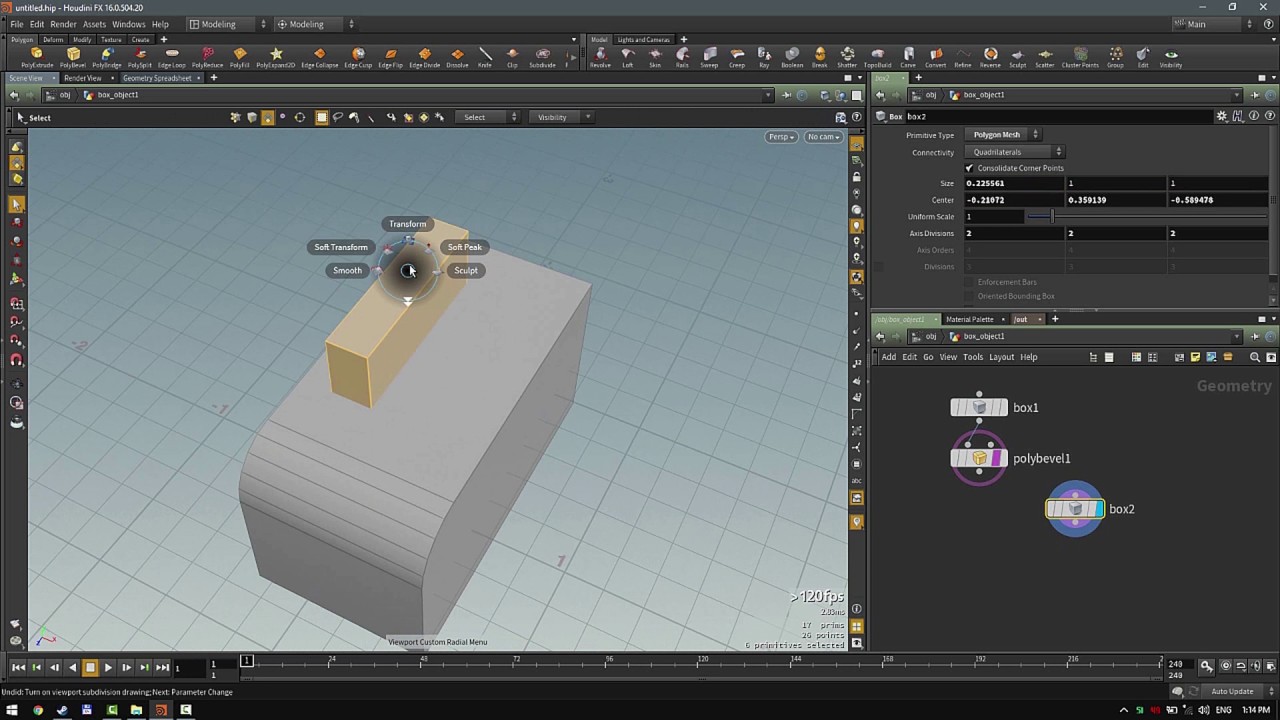This screenshot has width=1280, height=720.
Task: Click the play forward button
Action: point(108,667)
